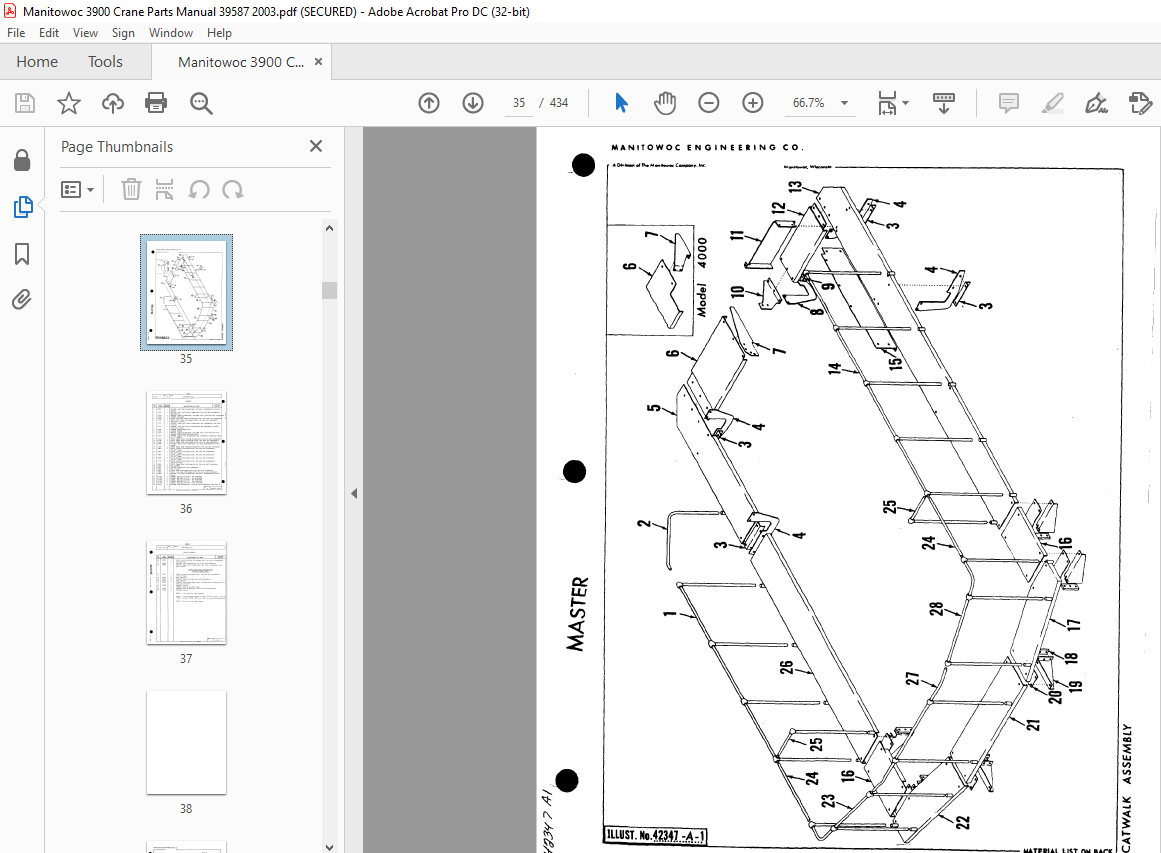Viewport: 1161px width, 853px height.
Task: Select blank page 38 thumbnail
Action: (x=186, y=743)
